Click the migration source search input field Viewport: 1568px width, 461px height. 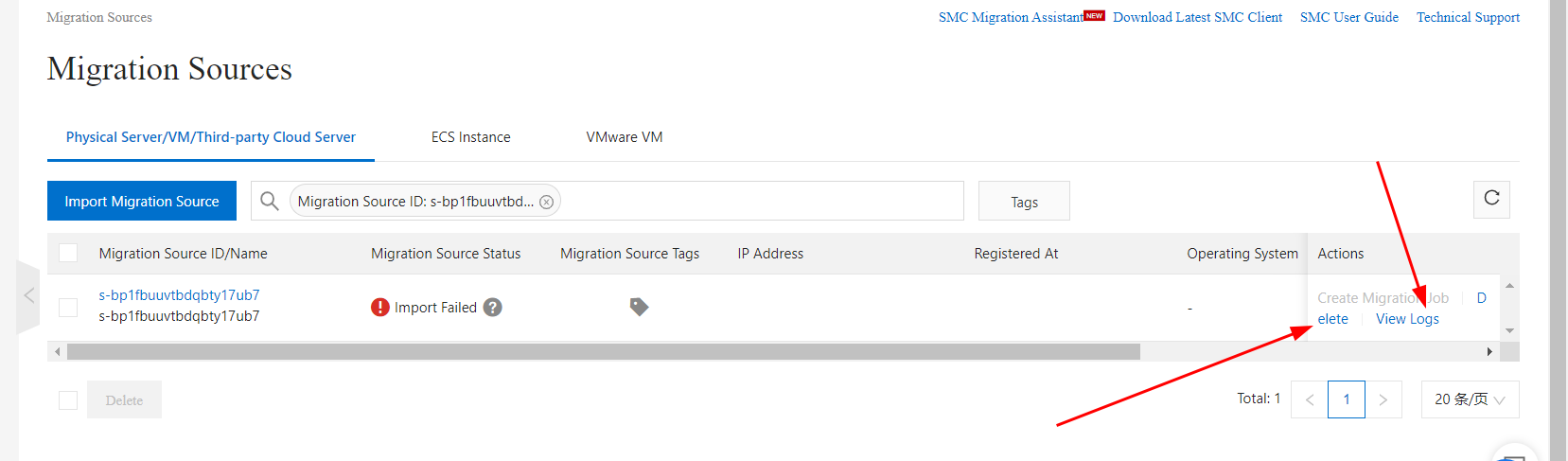pos(757,201)
